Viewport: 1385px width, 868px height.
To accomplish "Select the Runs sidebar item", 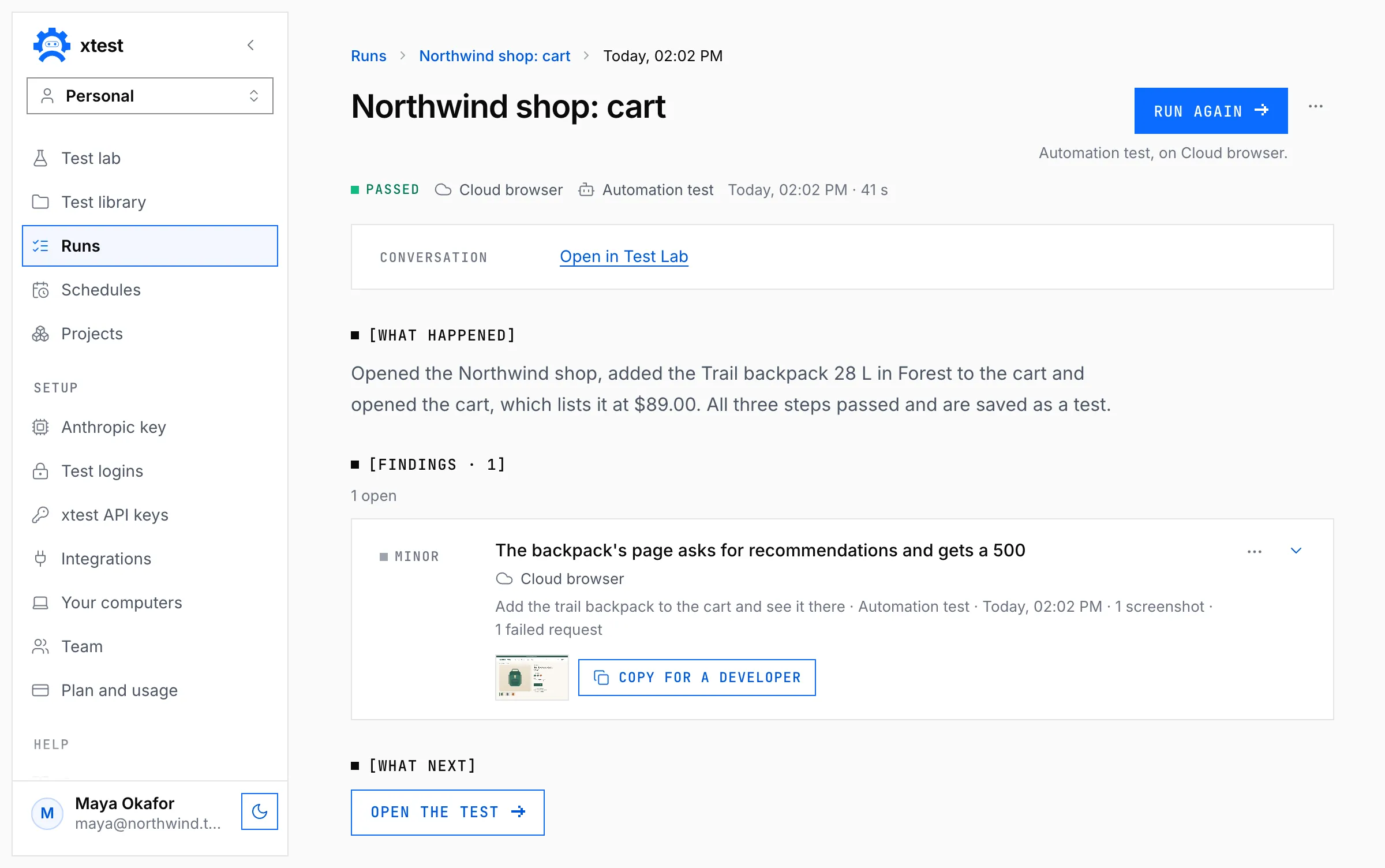I will 150,246.
